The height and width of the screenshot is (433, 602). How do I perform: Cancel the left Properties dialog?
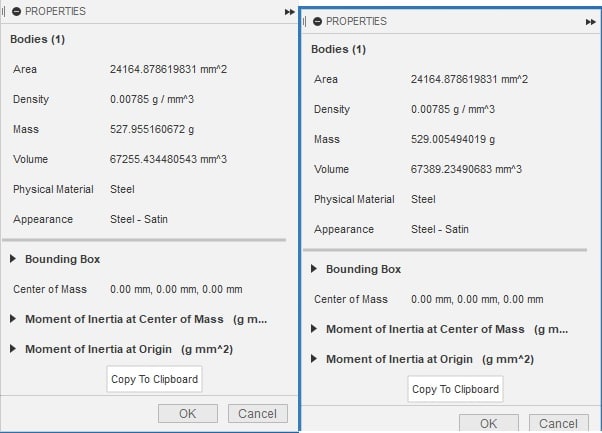click(258, 413)
